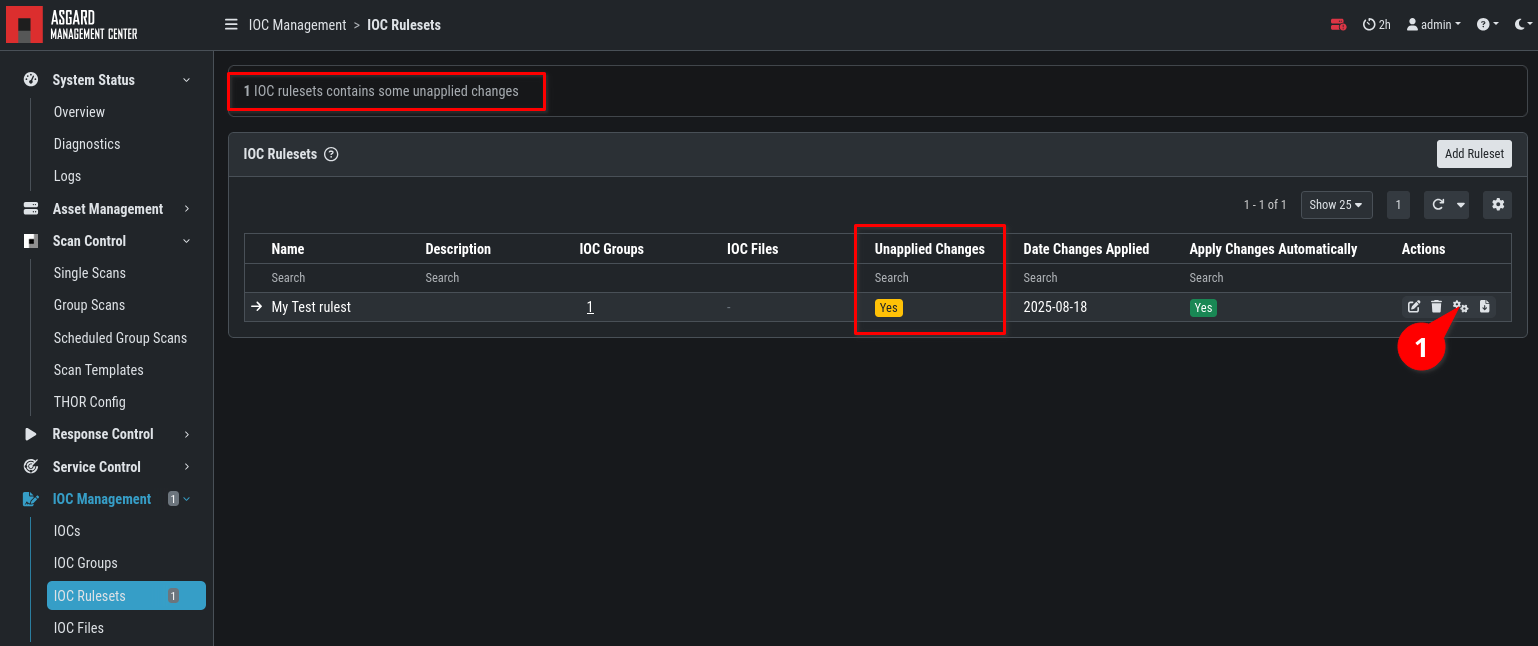
Task: Open the hamburger menu to collapse sidebar
Action: click(231, 24)
